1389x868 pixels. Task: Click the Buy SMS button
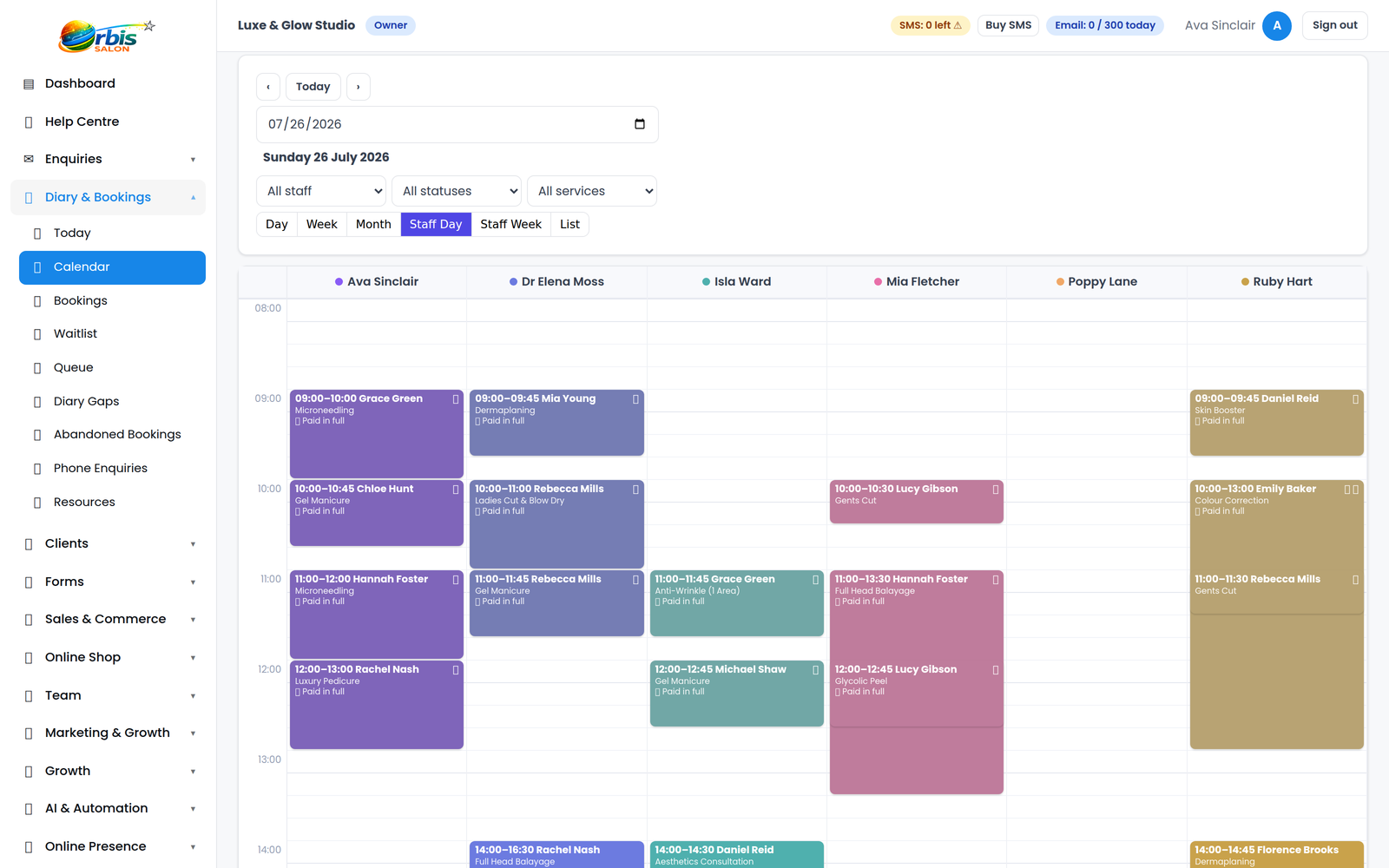tap(1008, 25)
